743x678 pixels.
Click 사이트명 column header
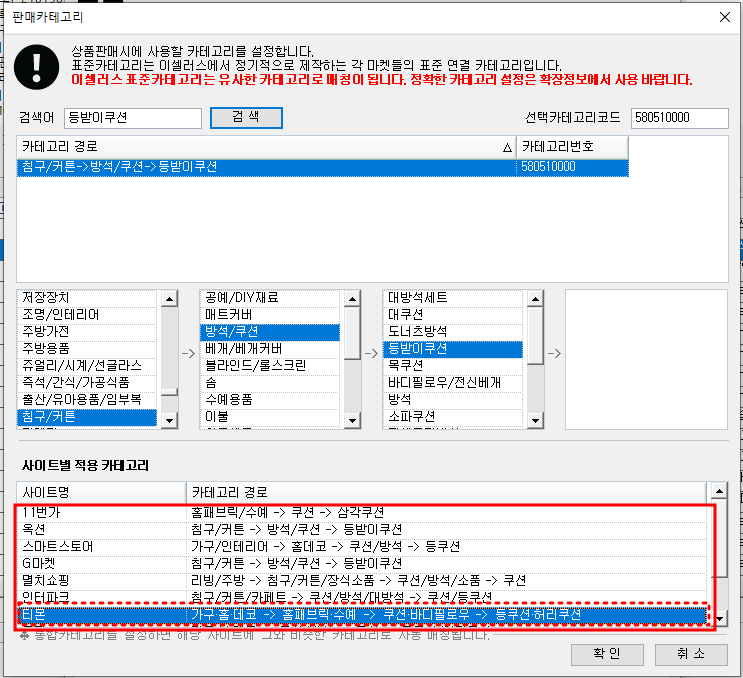click(101, 493)
